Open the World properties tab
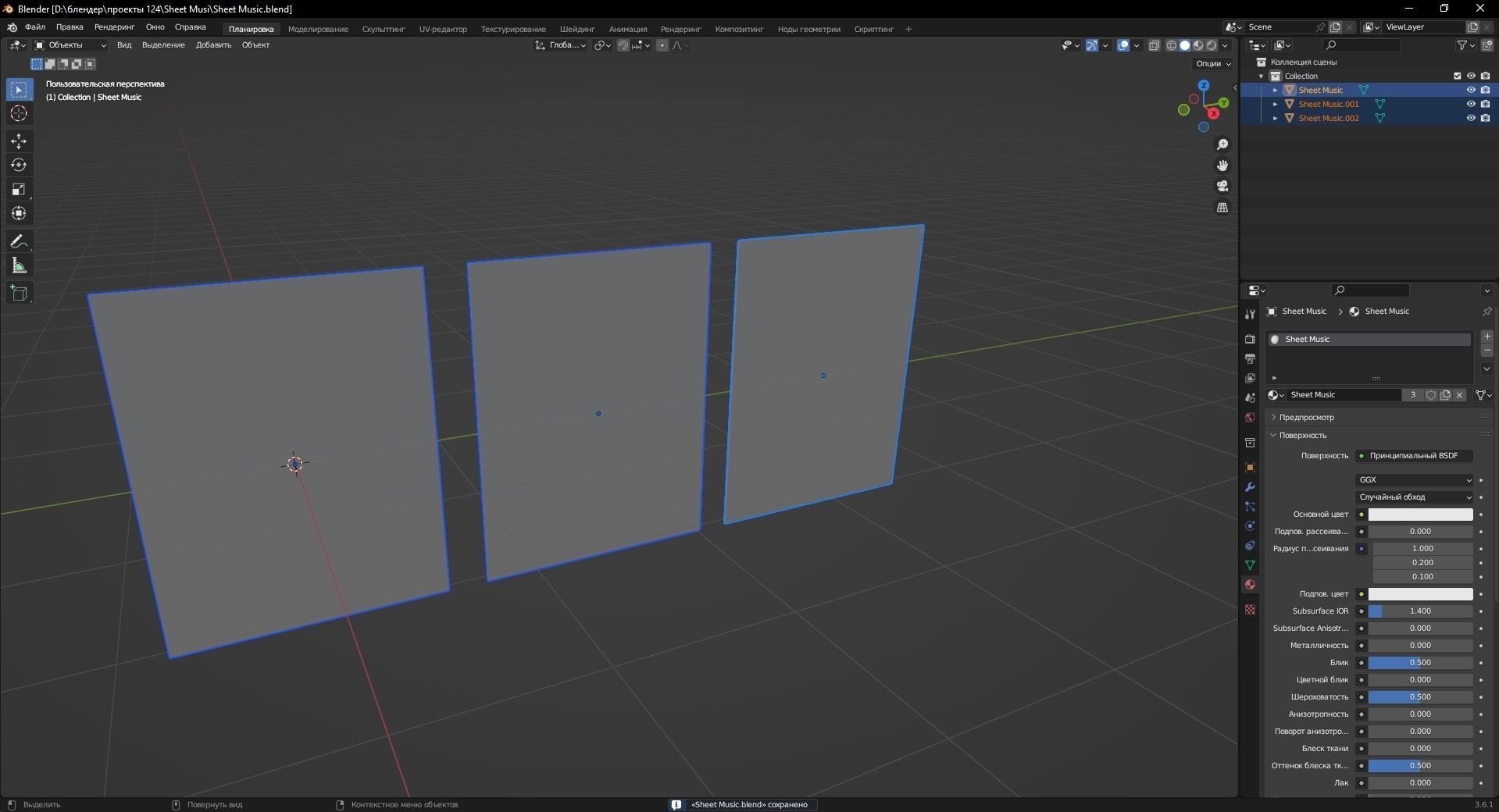 point(1250,418)
